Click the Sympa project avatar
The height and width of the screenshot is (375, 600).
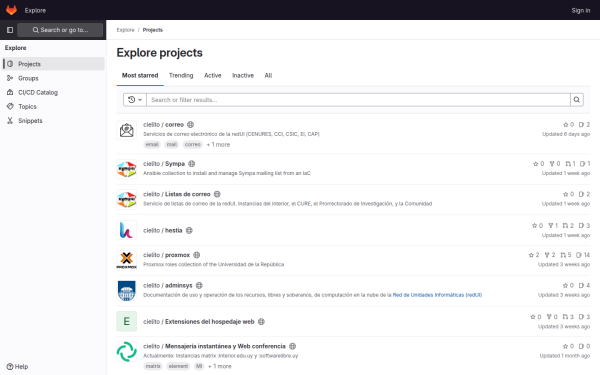[127, 169]
